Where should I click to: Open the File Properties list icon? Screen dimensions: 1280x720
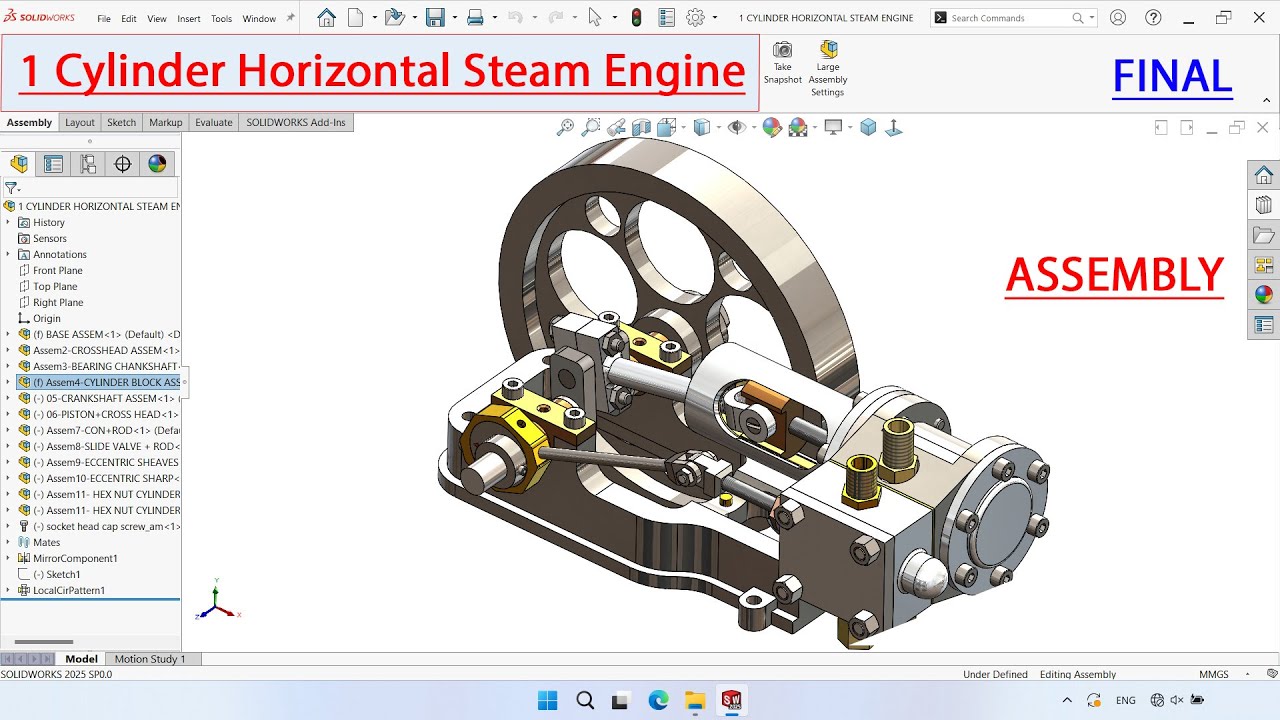tap(667, 18)
